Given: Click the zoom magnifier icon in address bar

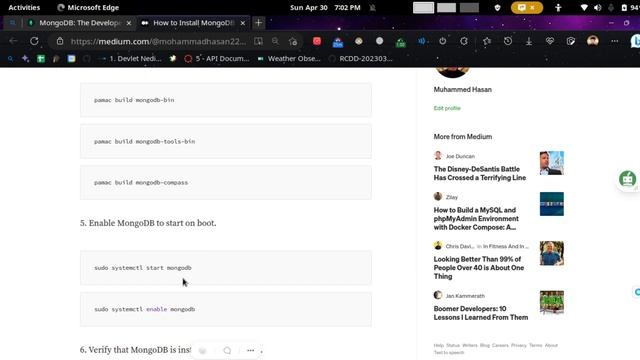Looking at the screenshot, I should click(276, 41).
